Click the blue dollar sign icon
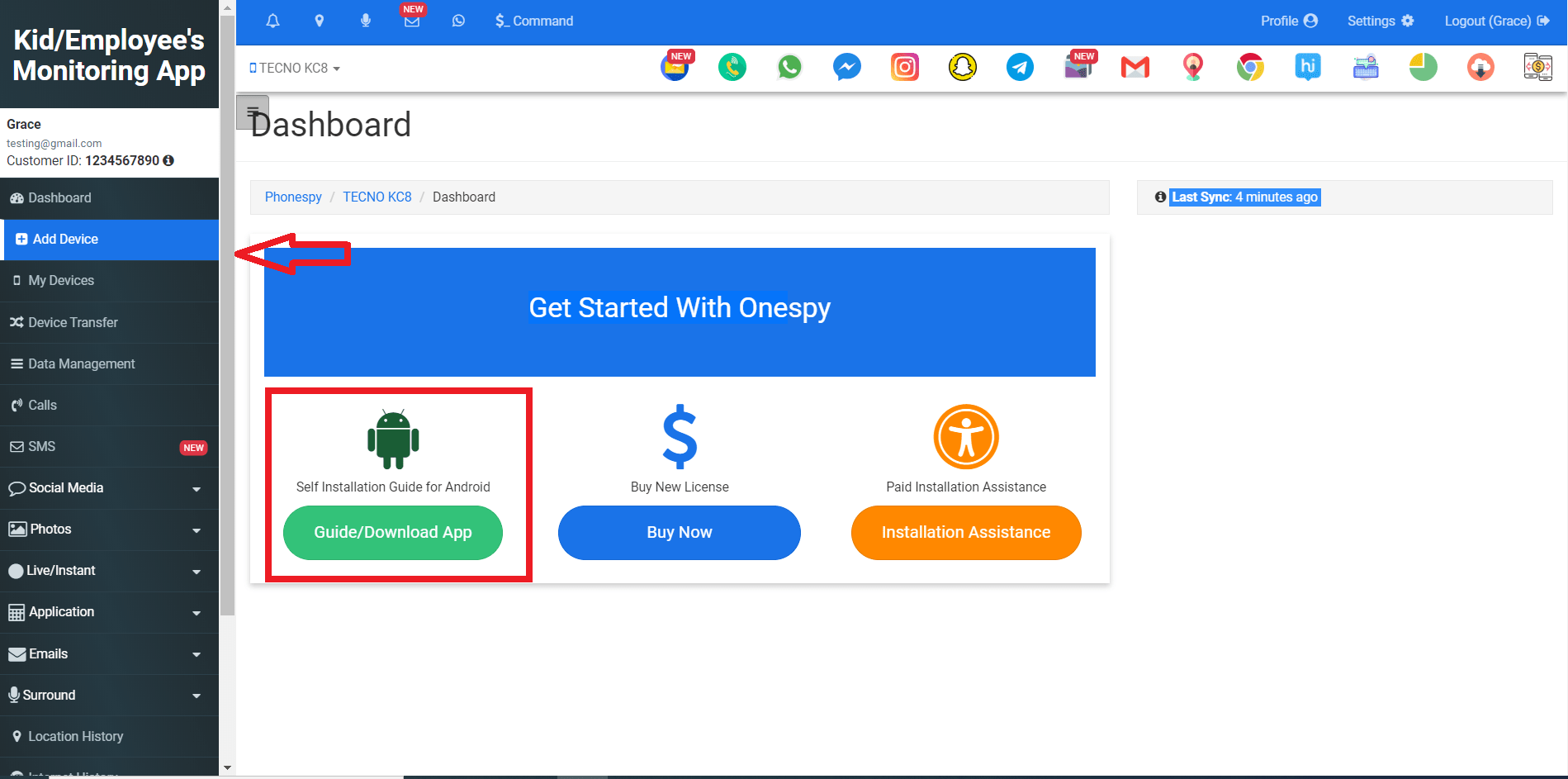Viewport: 1568px width, 779px height. 680,436
